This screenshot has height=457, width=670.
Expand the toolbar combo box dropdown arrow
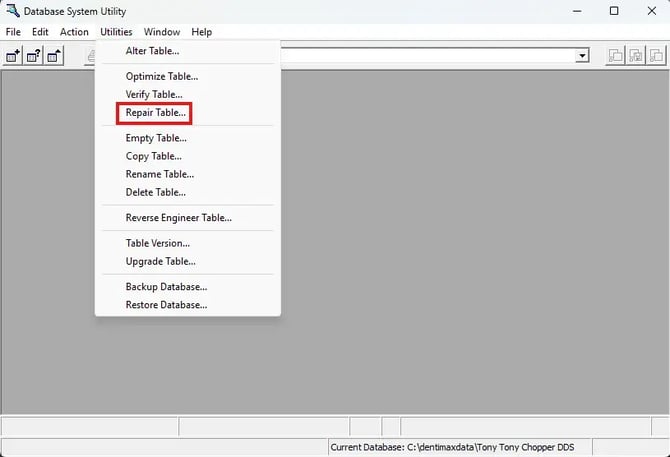(583, 56)
